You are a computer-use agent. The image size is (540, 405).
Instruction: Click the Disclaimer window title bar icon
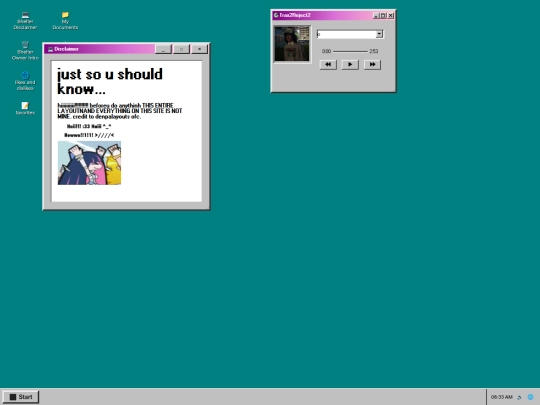pos(50,49)
